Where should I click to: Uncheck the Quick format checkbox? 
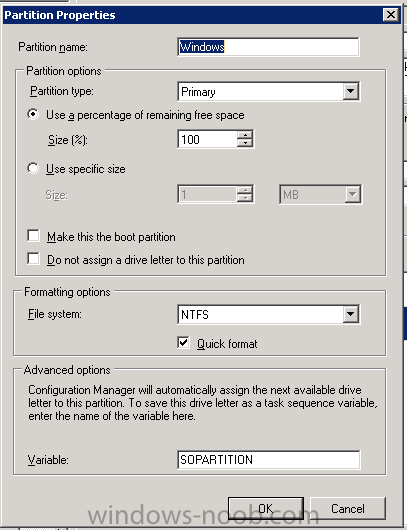click(184, 342)
